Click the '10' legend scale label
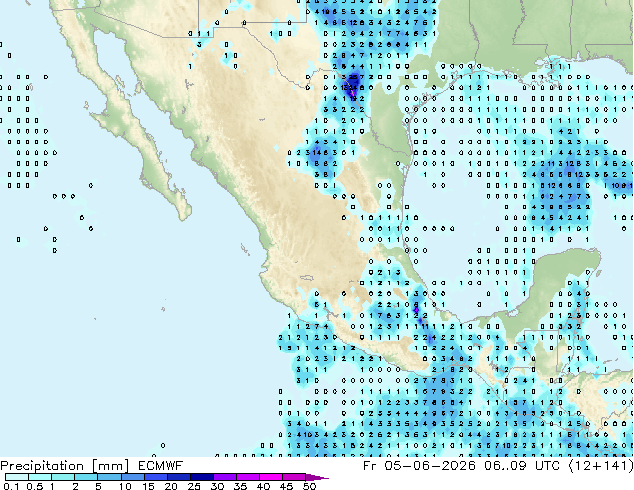Image resolution: width=634 pixels, height=490 pixels. pos(125,486)
